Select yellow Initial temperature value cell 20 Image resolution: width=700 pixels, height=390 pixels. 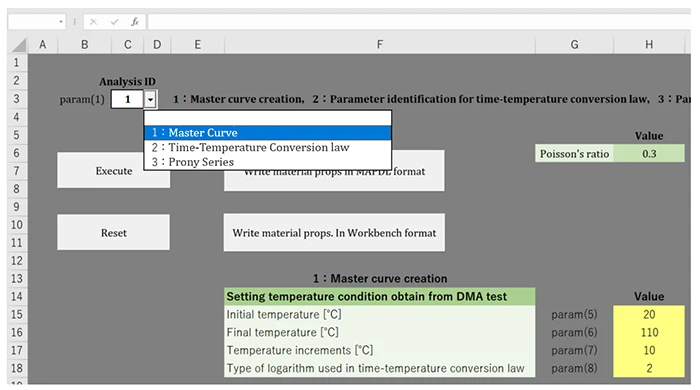pos(649,314)
